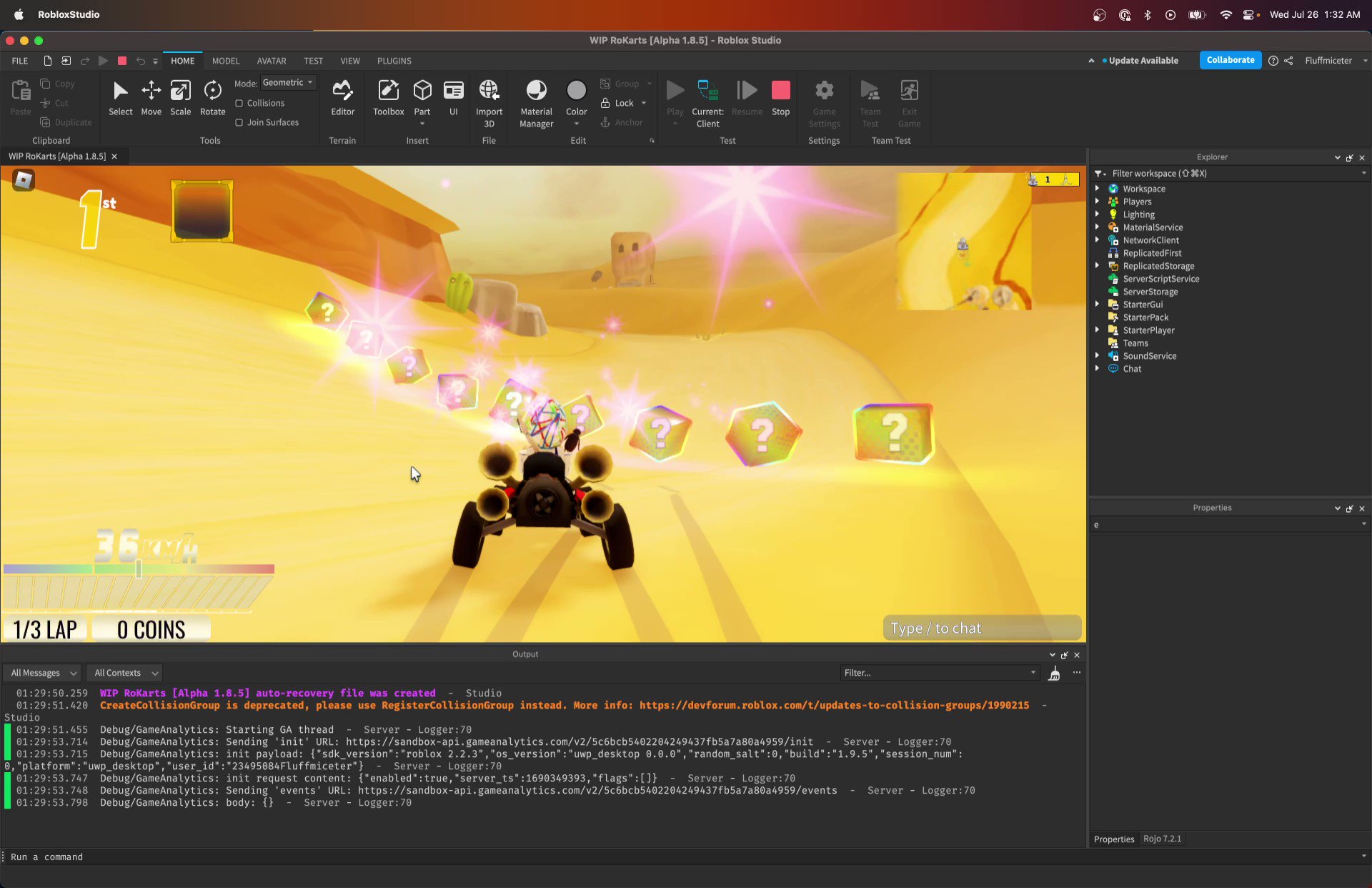Click the red stop square in quick access bar
The width and height of the screenshot is (1372, 888).
tap(122, 61)
